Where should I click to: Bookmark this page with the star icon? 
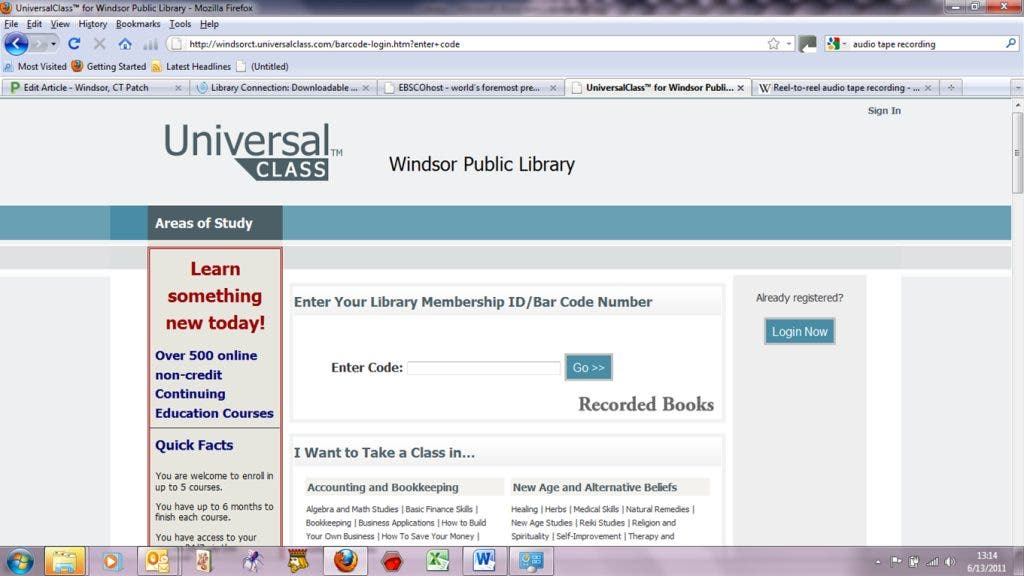773,44
